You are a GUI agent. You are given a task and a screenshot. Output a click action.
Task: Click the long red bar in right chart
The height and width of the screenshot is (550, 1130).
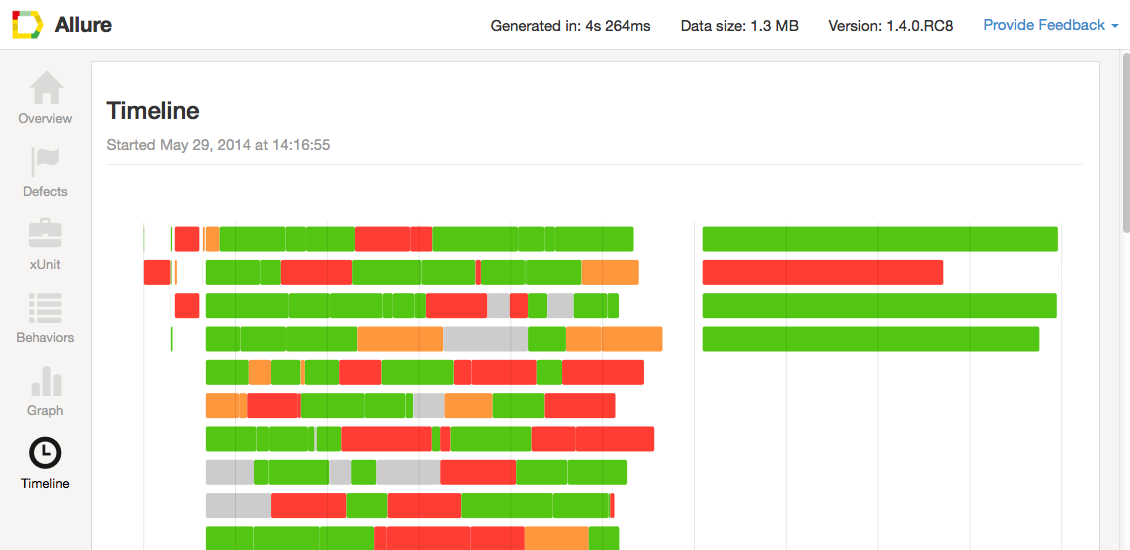pyautogui.click(x=823, y=272)
